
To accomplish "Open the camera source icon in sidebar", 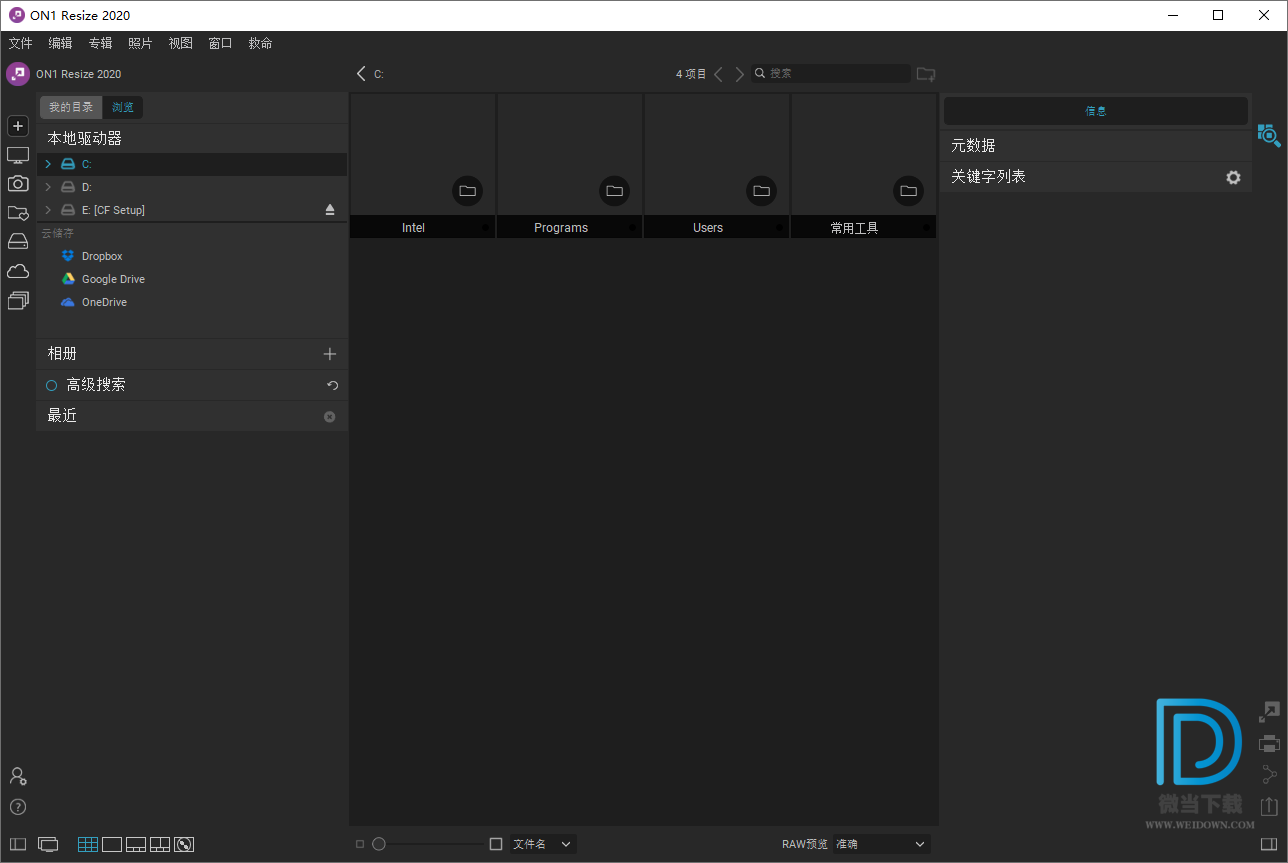I will click(x=18, y=184).
